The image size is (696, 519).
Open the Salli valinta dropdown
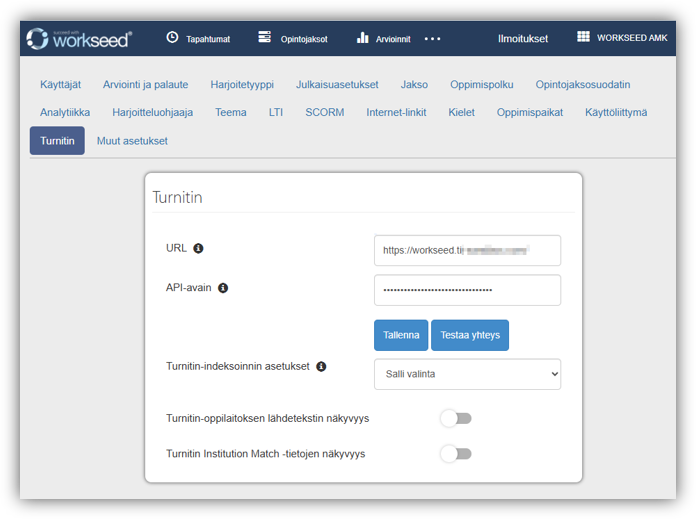467,374
